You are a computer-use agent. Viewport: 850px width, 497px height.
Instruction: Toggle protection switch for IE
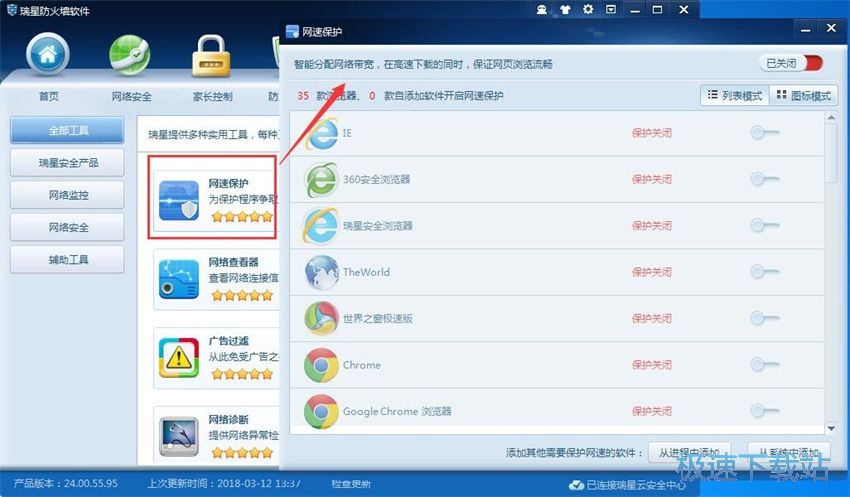[765, 132]
